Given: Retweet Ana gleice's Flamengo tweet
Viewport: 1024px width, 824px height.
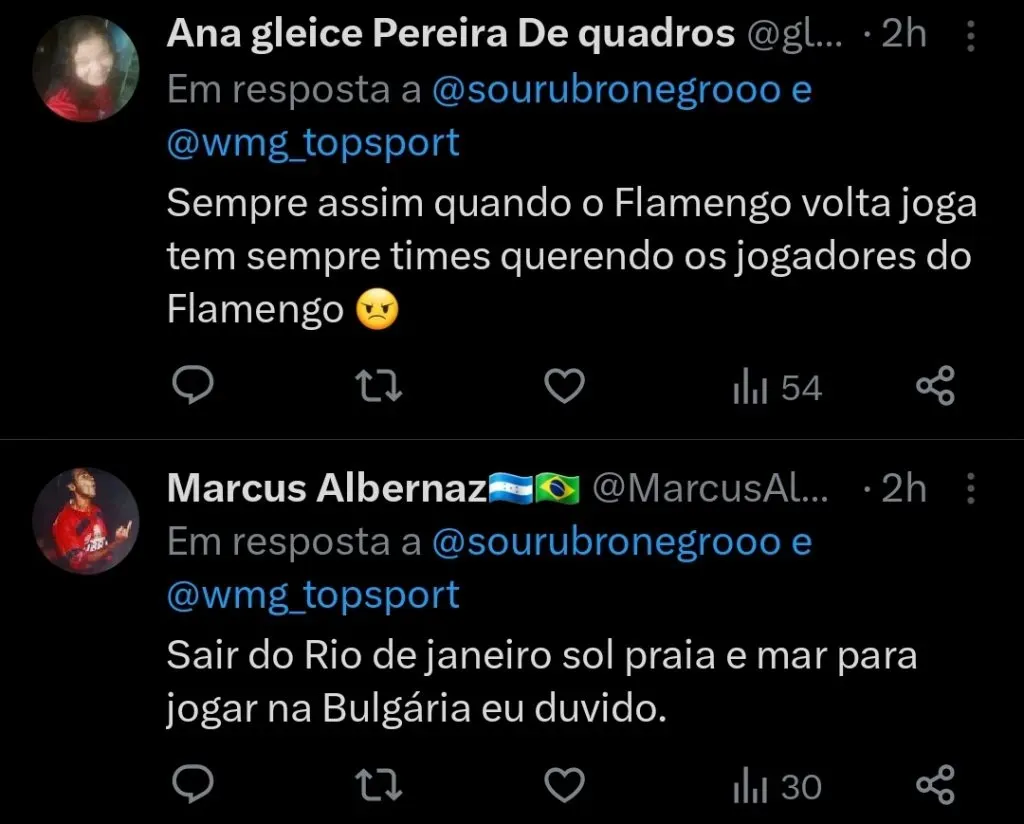Looking at the screenshot, I should pyautogui.click(x=379, y=386).
